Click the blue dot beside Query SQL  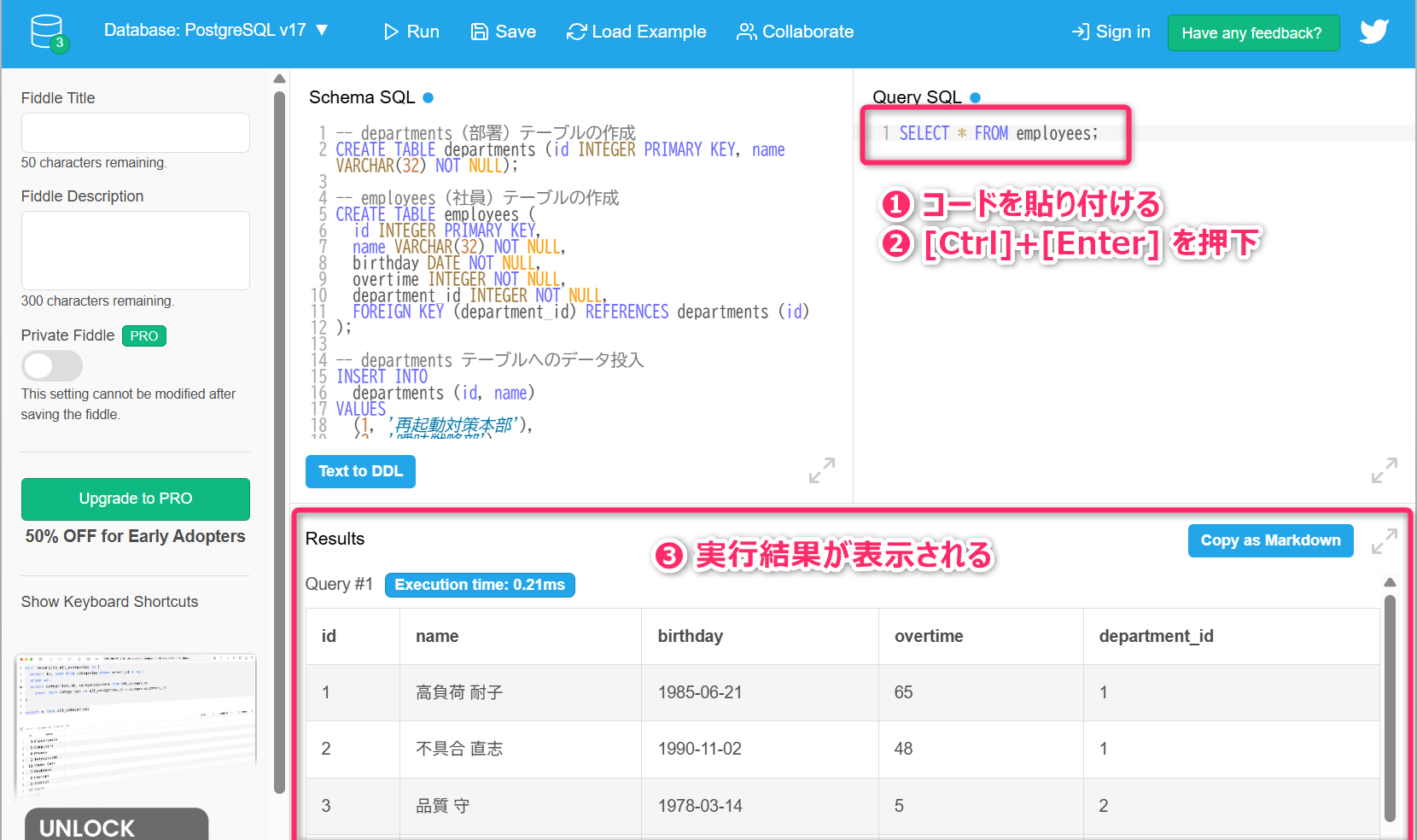pos(975,98)
